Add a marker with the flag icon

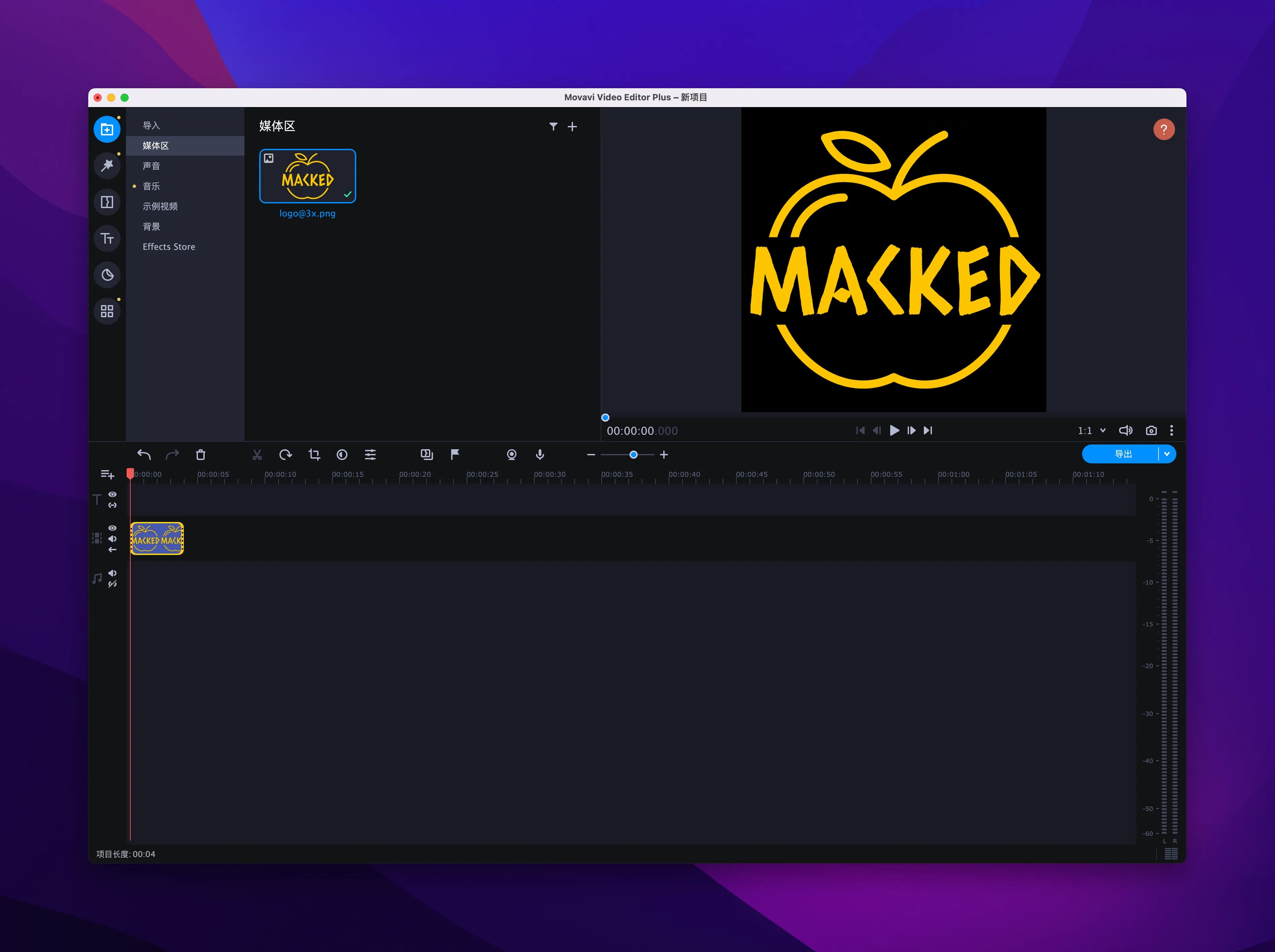(x=455, y=455)
